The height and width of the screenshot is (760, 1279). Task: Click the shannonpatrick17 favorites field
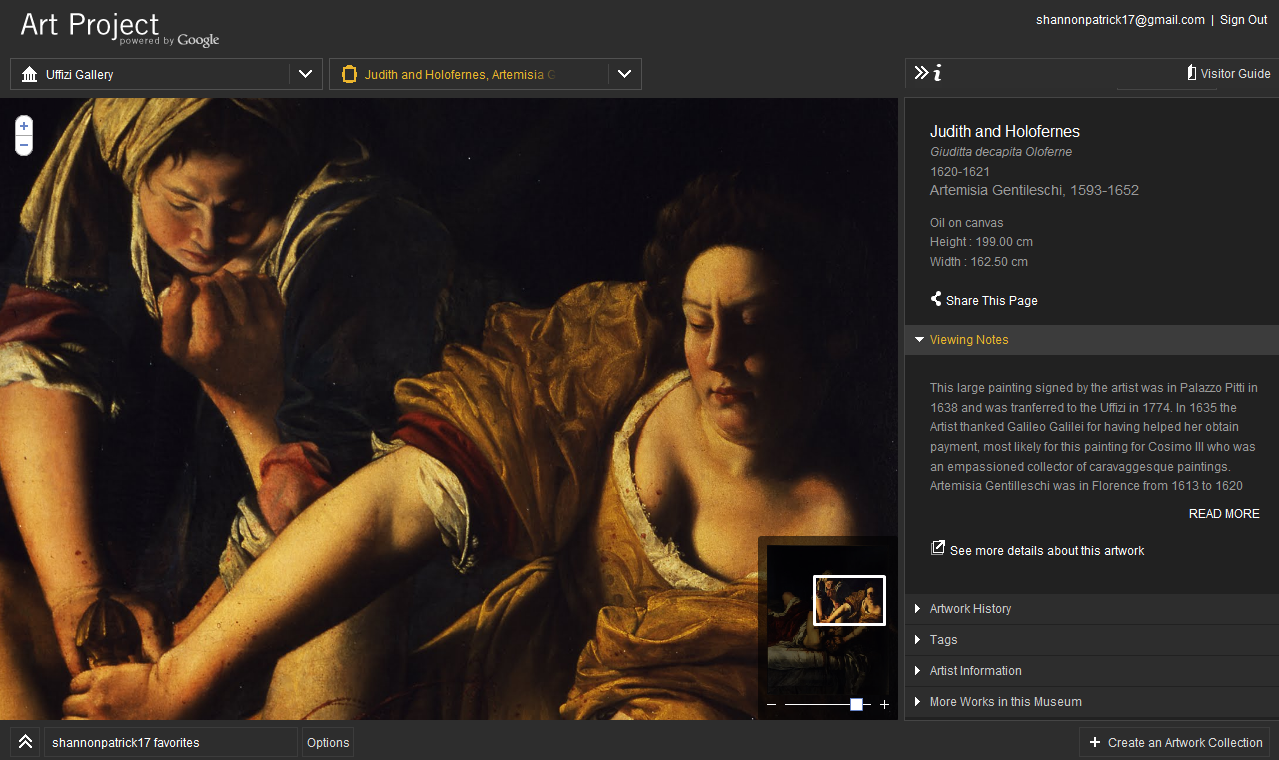click(171, 742)
